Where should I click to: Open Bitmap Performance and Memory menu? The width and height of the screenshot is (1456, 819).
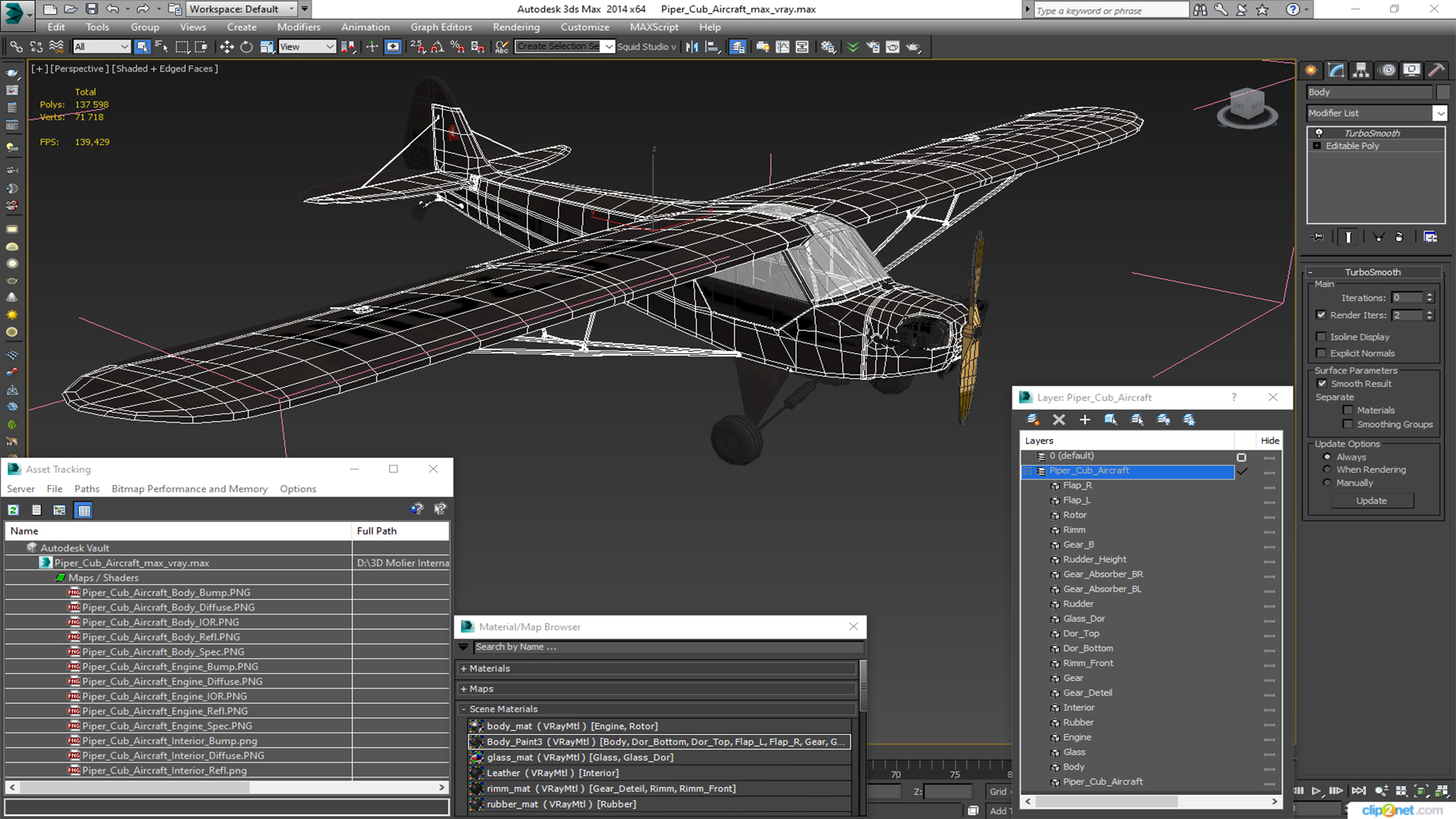[x=190, y=489]
